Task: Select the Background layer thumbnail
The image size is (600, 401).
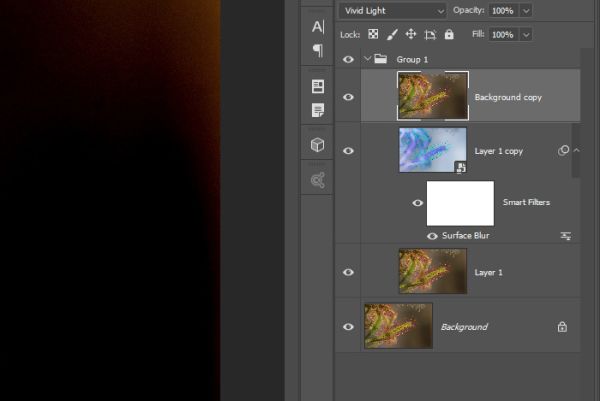Action: pyautogui.click(x=398, y=326)
